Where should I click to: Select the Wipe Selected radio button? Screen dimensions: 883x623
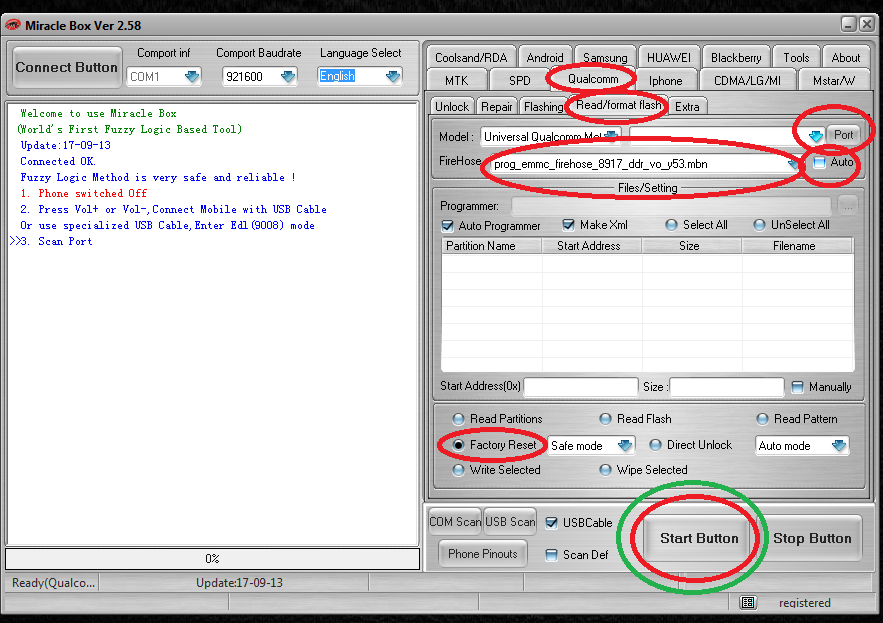(x=605, y=470)
